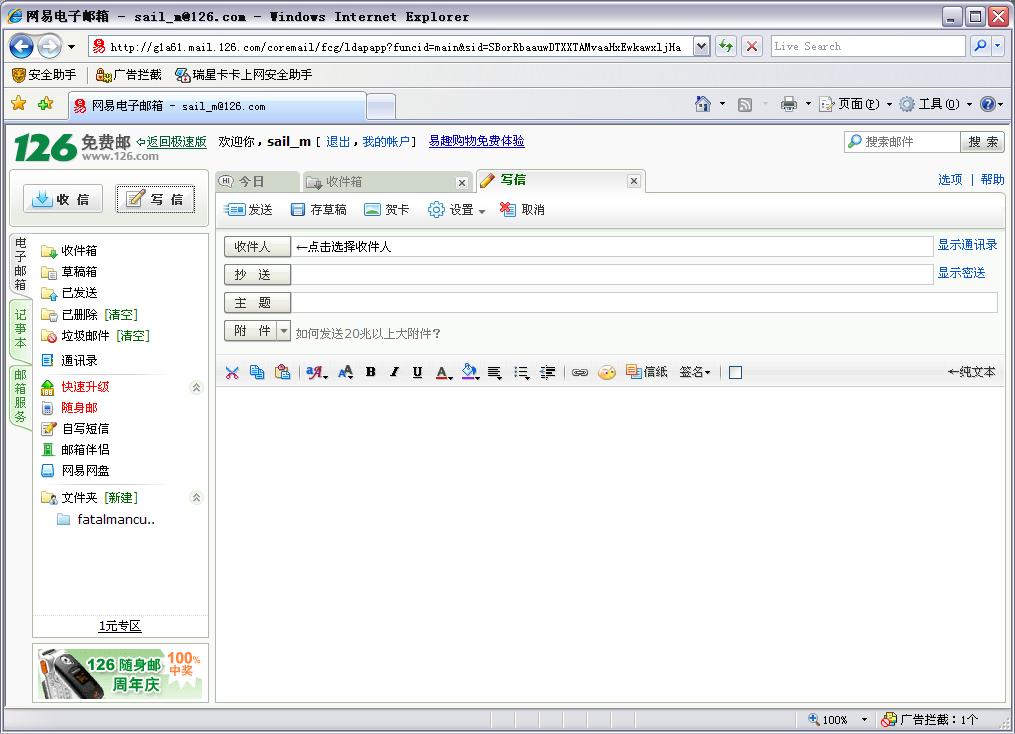Open the font family picker icon

click(x=317, y=372)
